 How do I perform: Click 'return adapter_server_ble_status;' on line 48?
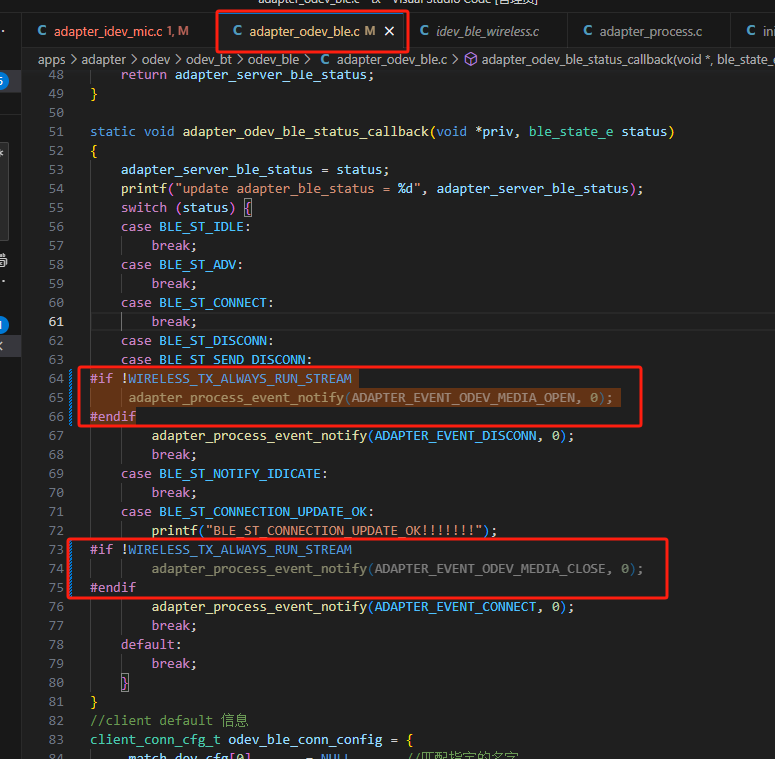pos(248,75)
